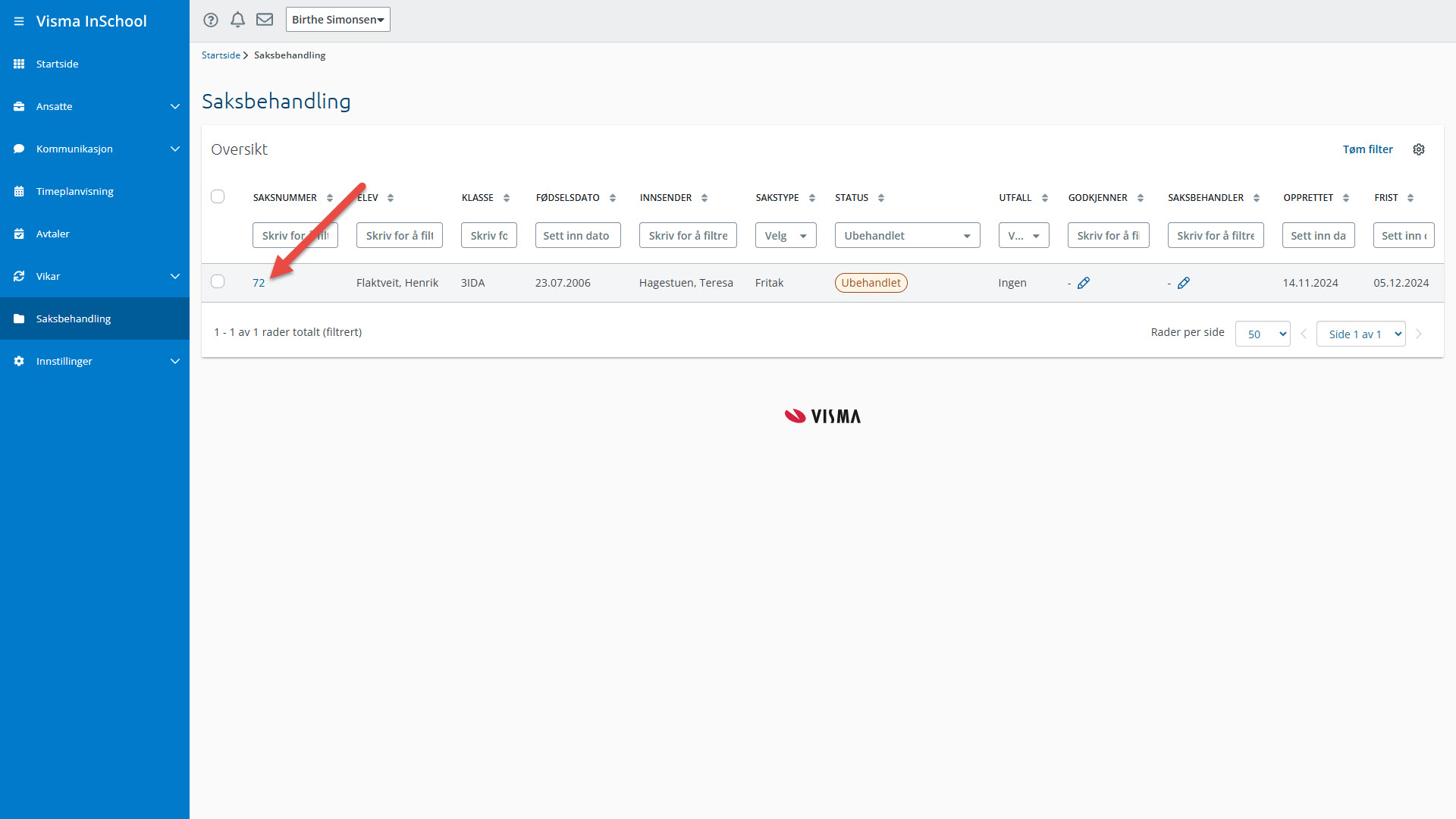This screenshot has width=1456, height=819.
Task: Click the help question mark icon
Action: pos(211,20)
